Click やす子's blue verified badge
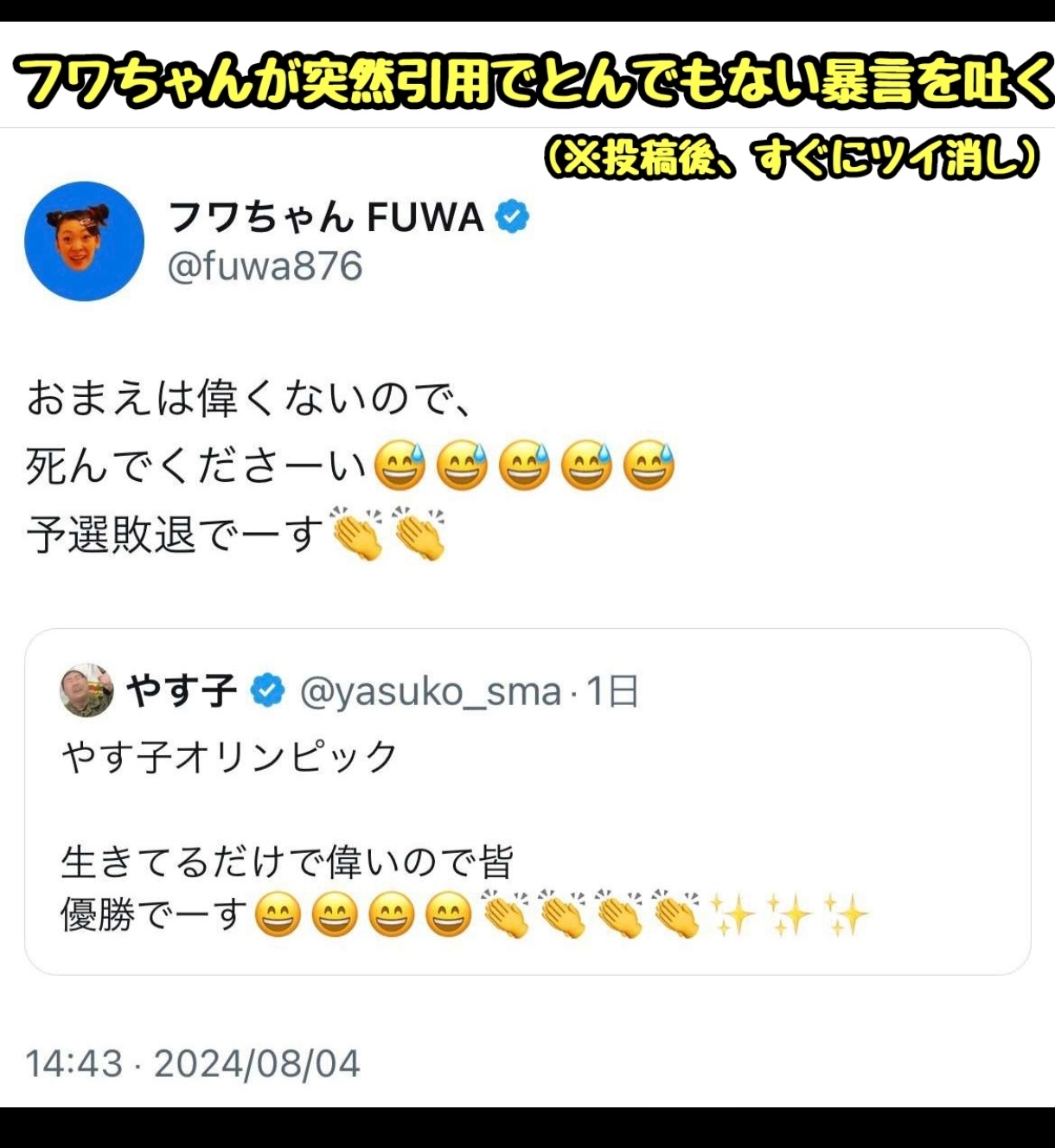 (x=268, y=691)
